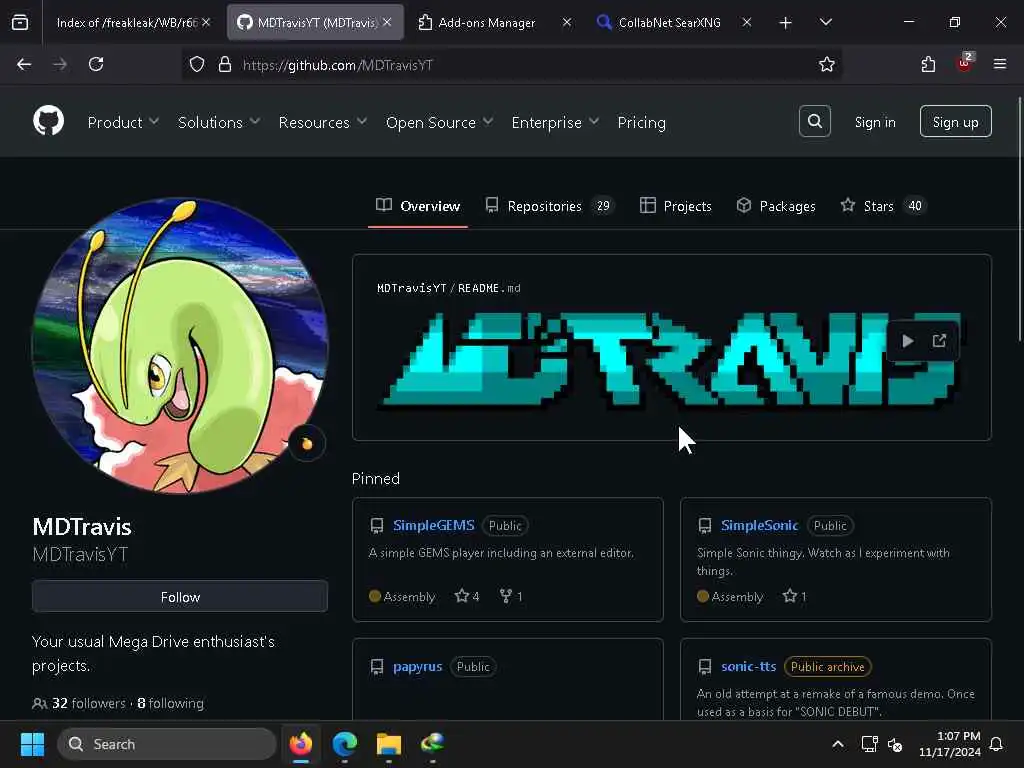Open the README banner in a new window icon
Image resolution: width=1024 pixels, height=768 pixels.
click(939, 341)
